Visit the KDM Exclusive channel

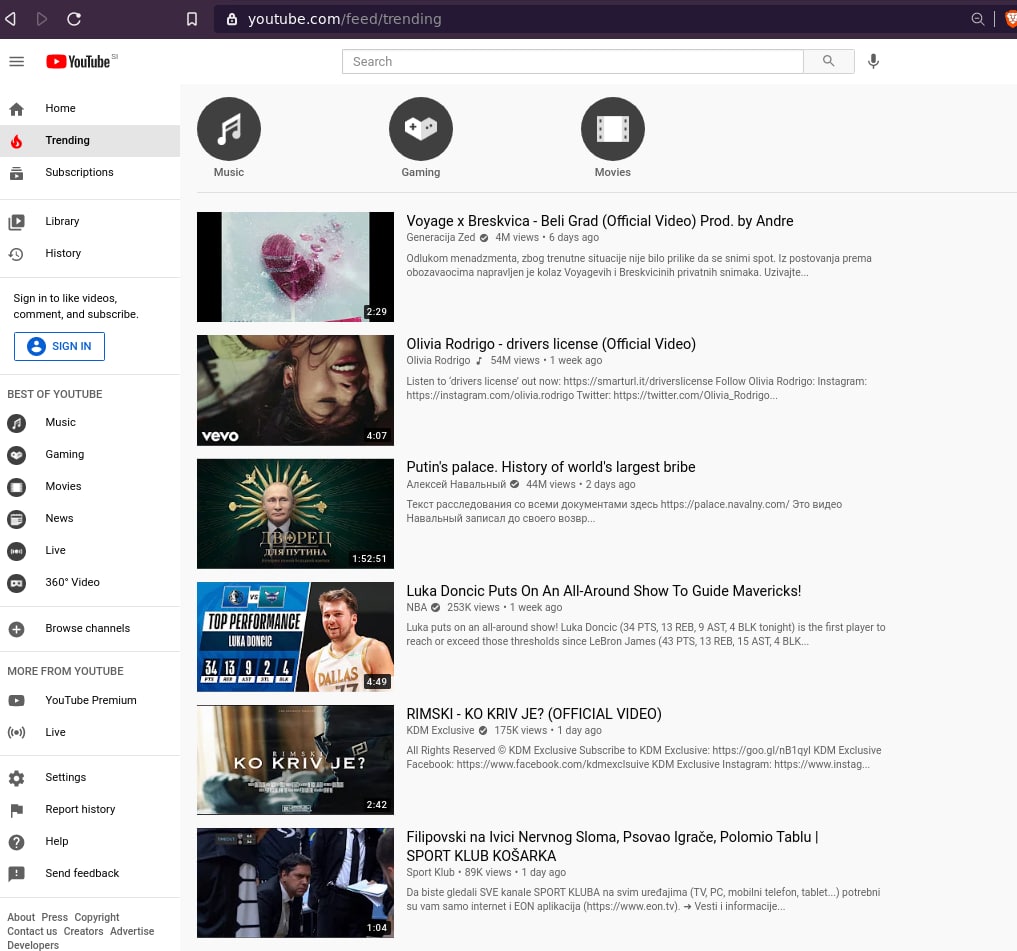tap(440, 730)
